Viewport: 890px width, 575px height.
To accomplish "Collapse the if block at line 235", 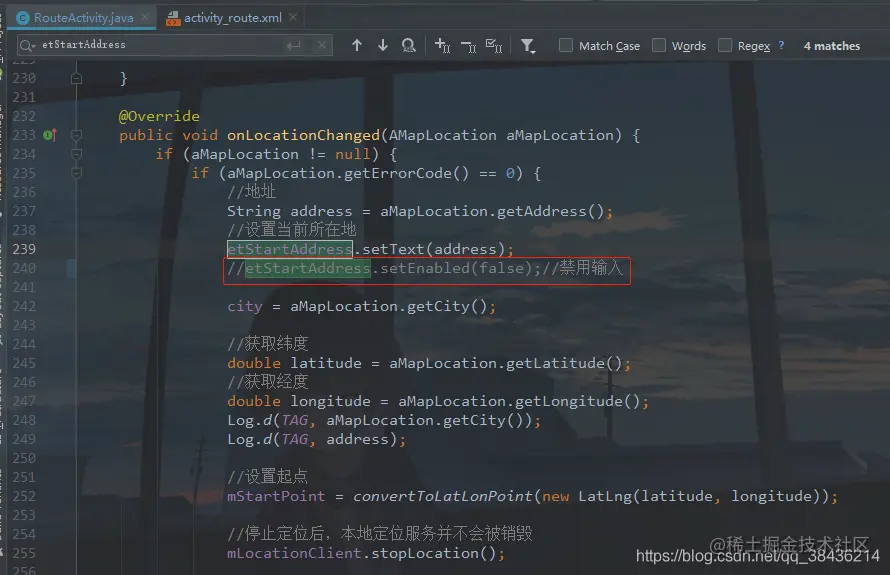I will pyautogui.click(x=77, y=173).
